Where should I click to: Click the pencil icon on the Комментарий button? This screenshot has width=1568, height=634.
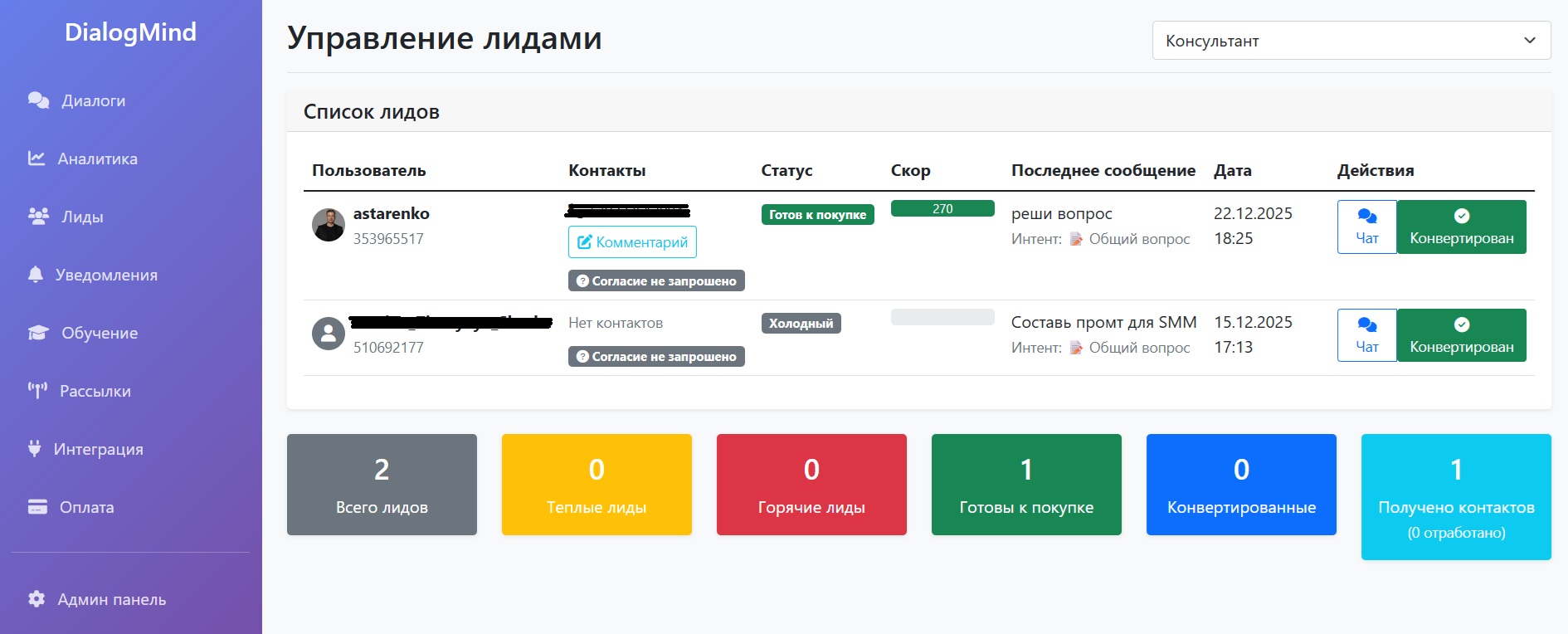click(584, 241)
